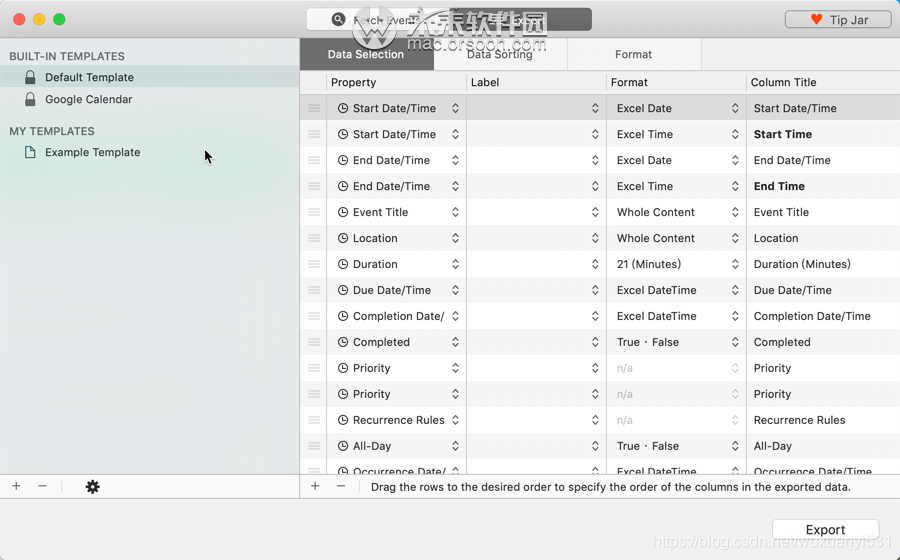Edit the Duration (Minutes) column title
Screen dimensions: 900x560
coord(802,265)
